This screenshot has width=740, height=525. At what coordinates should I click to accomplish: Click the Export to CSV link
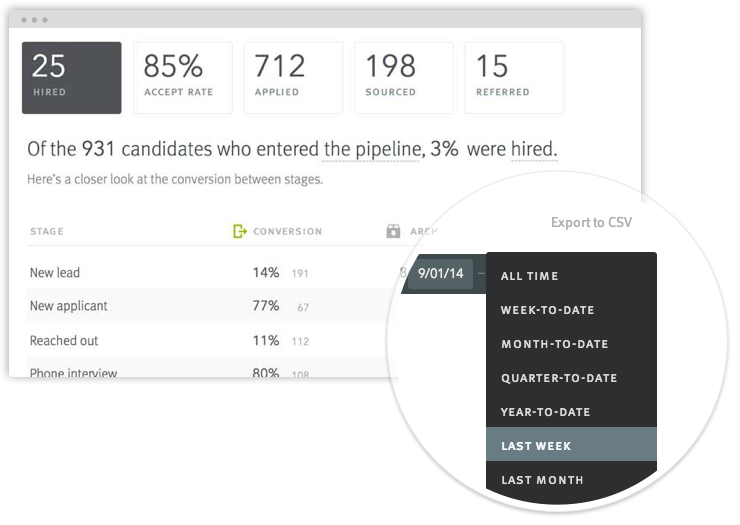[591, 222]
